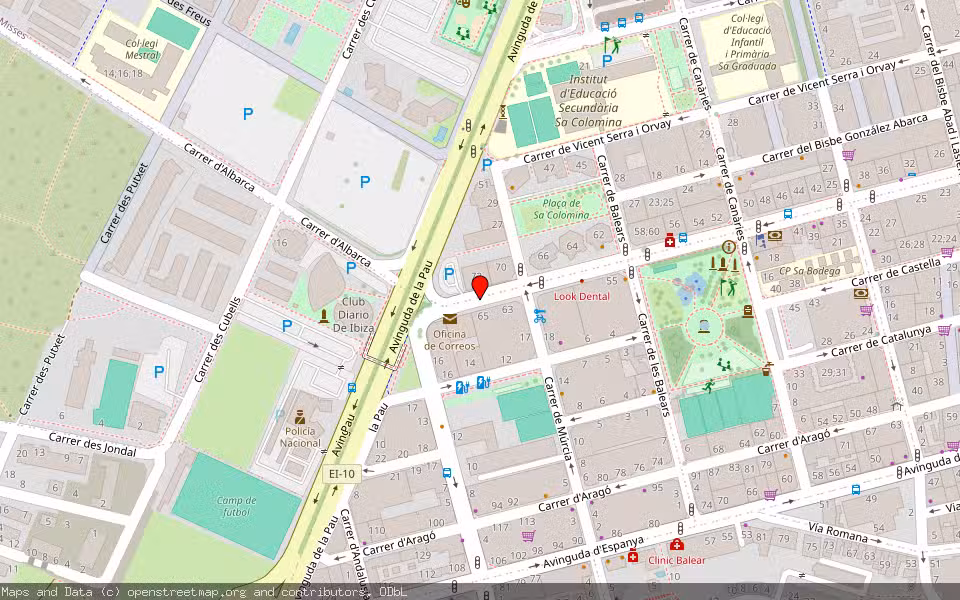Select the Plaça de Sa Colomina label
960x600 pixels.
click(x=561, y=209)
